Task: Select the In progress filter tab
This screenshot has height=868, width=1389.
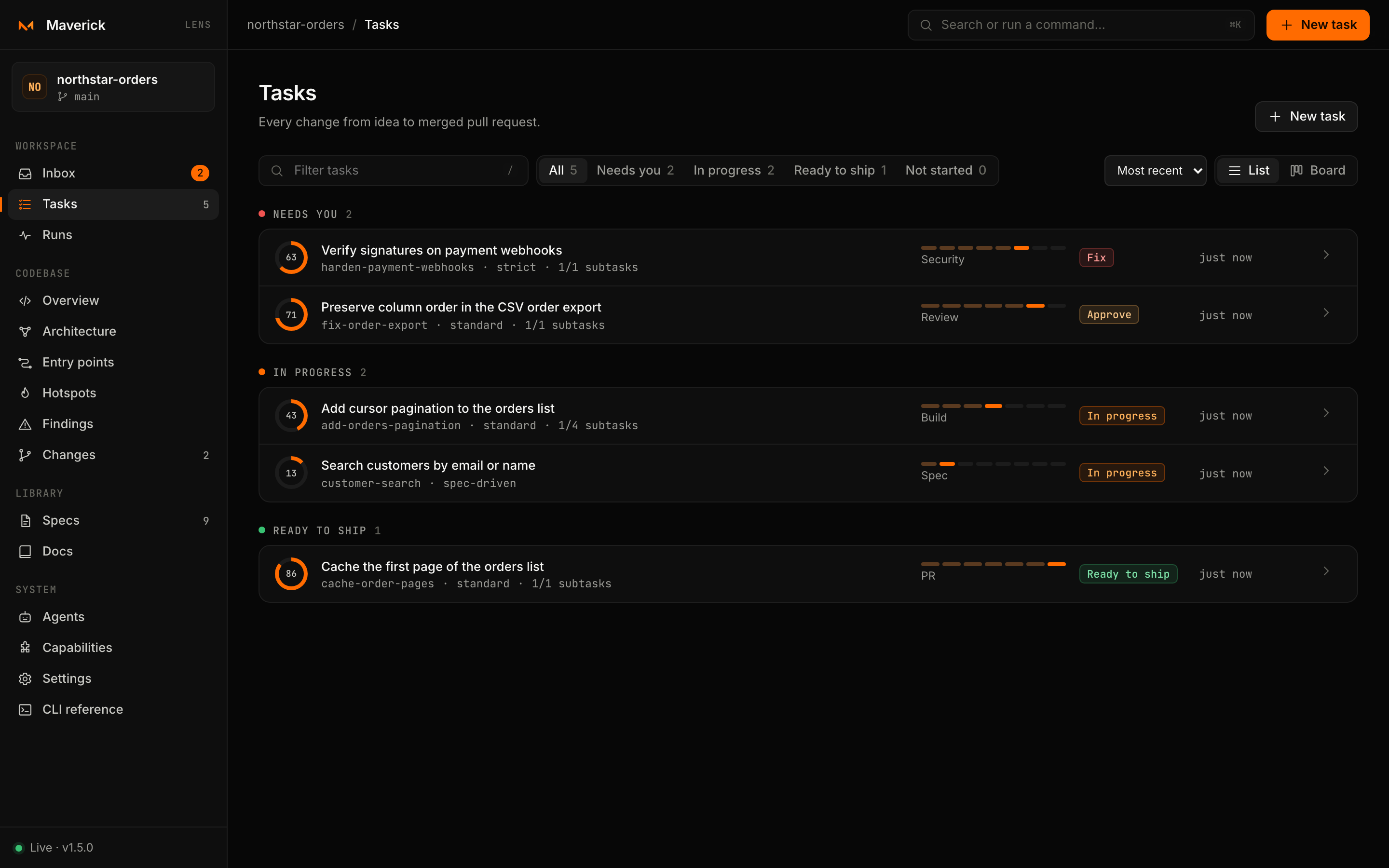Action: tap(734, 171)
